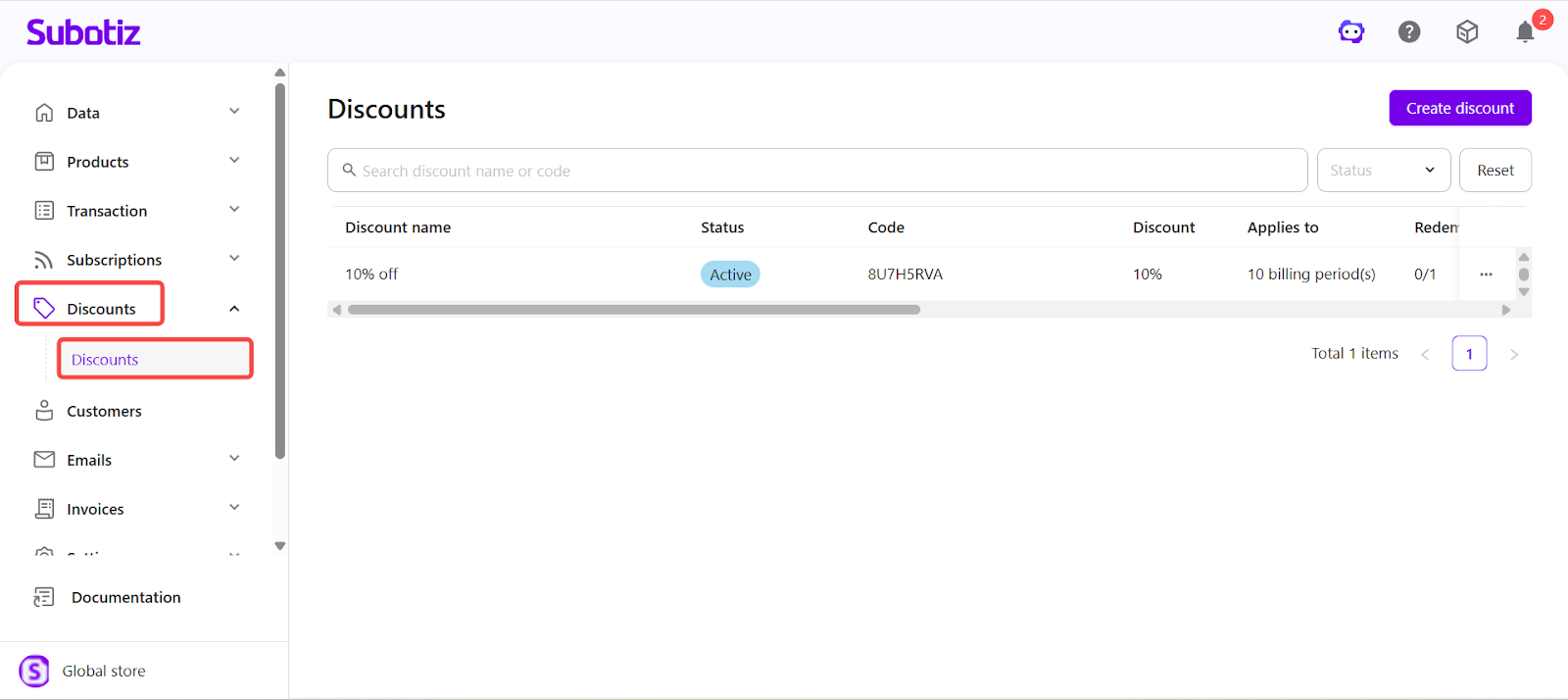The height and width of the screenshot is (700, 1568).
Task: Open the Status filter dropdown
Action: coord(1383,171)
